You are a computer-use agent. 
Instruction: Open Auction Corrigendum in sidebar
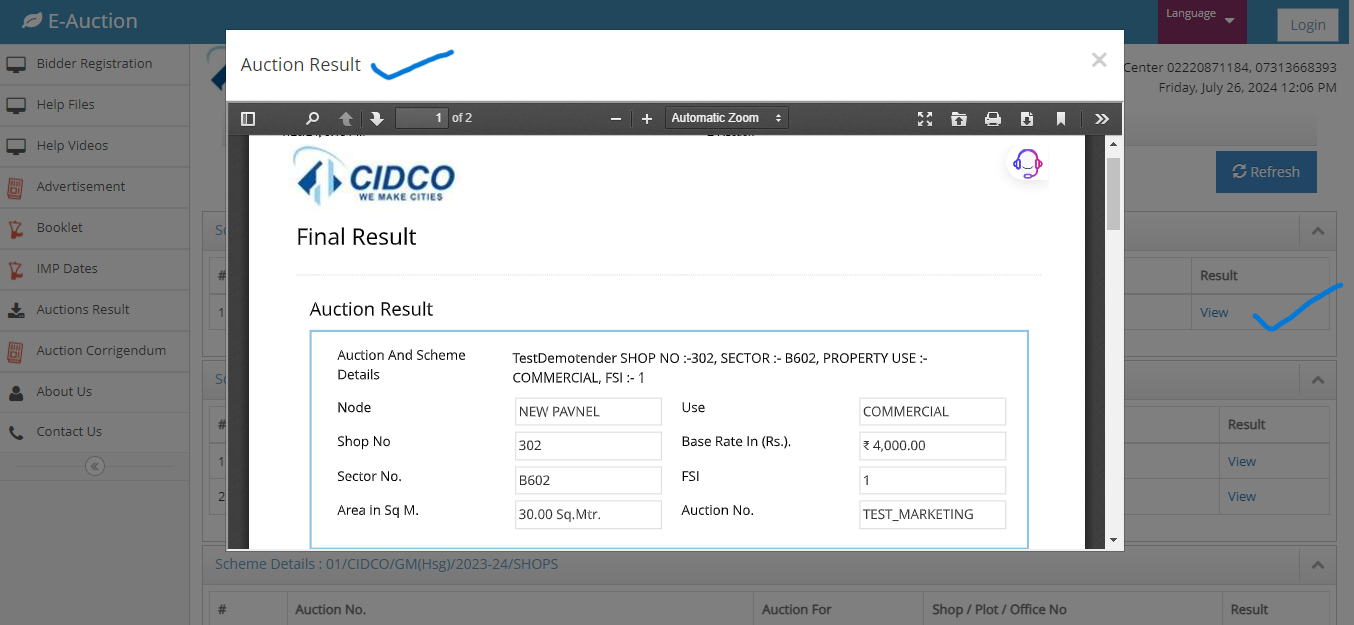(95, 351)
